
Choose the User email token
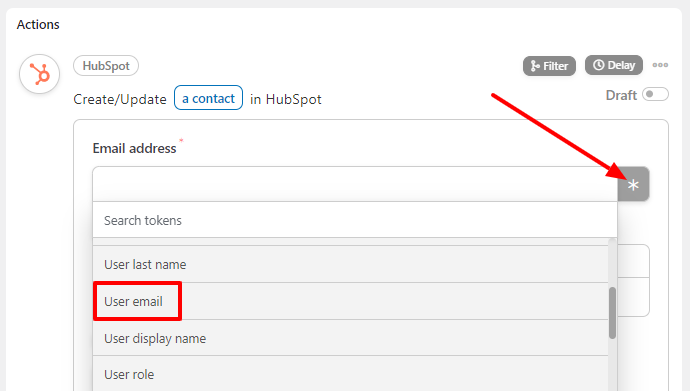[350, 301]
